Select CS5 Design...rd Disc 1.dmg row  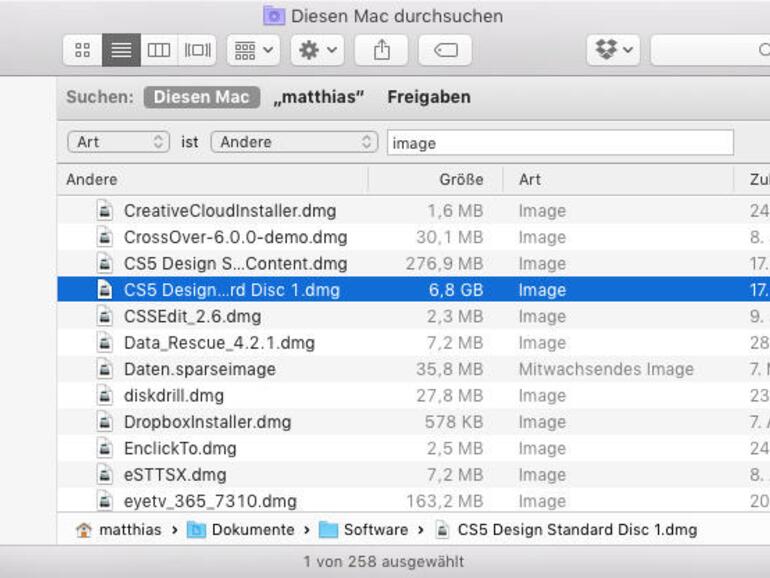(413, 290)
